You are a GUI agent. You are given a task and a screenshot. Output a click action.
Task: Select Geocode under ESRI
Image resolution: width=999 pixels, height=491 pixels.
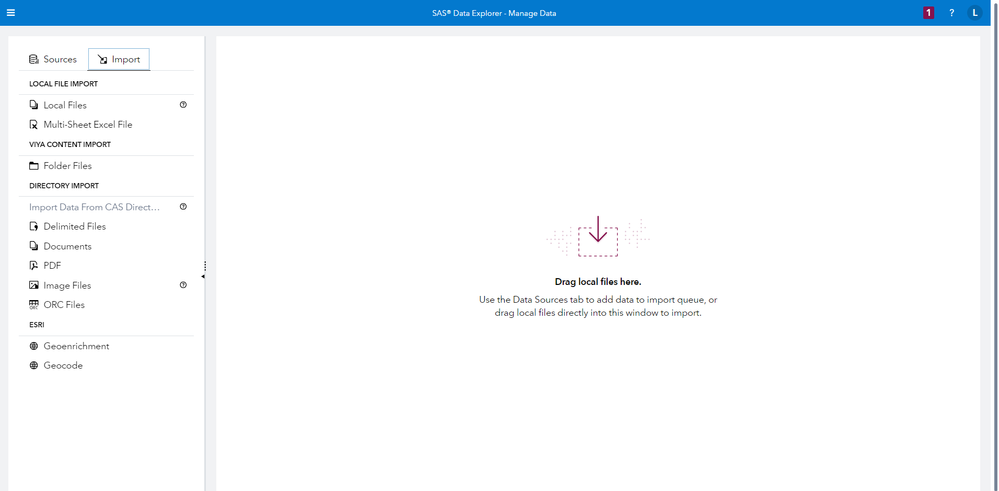[63, 366]
